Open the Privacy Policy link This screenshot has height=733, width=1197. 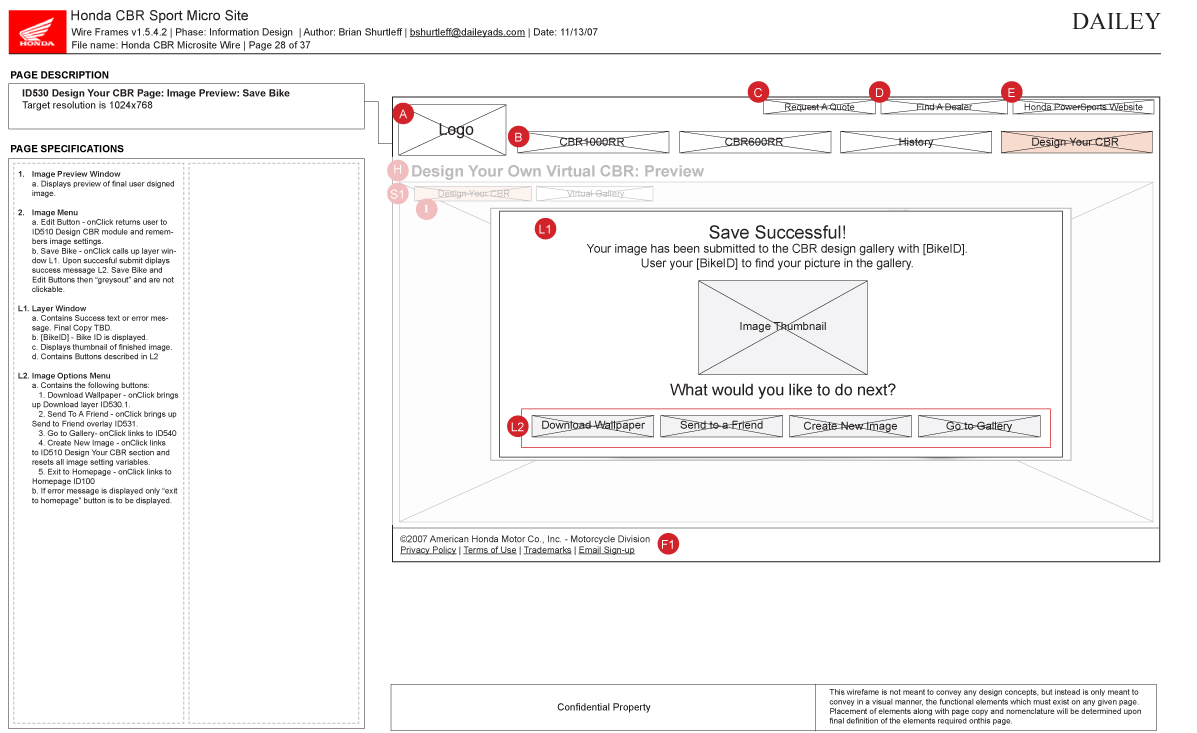pos(428,550)
